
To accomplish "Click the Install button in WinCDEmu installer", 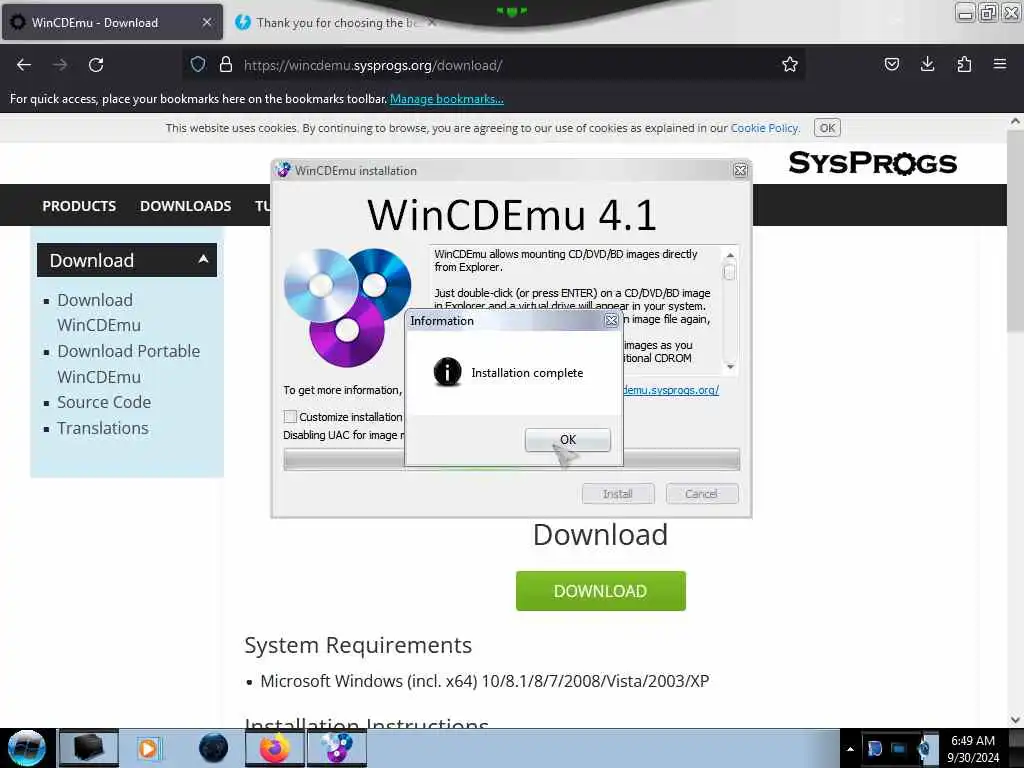I will (618, 494).
